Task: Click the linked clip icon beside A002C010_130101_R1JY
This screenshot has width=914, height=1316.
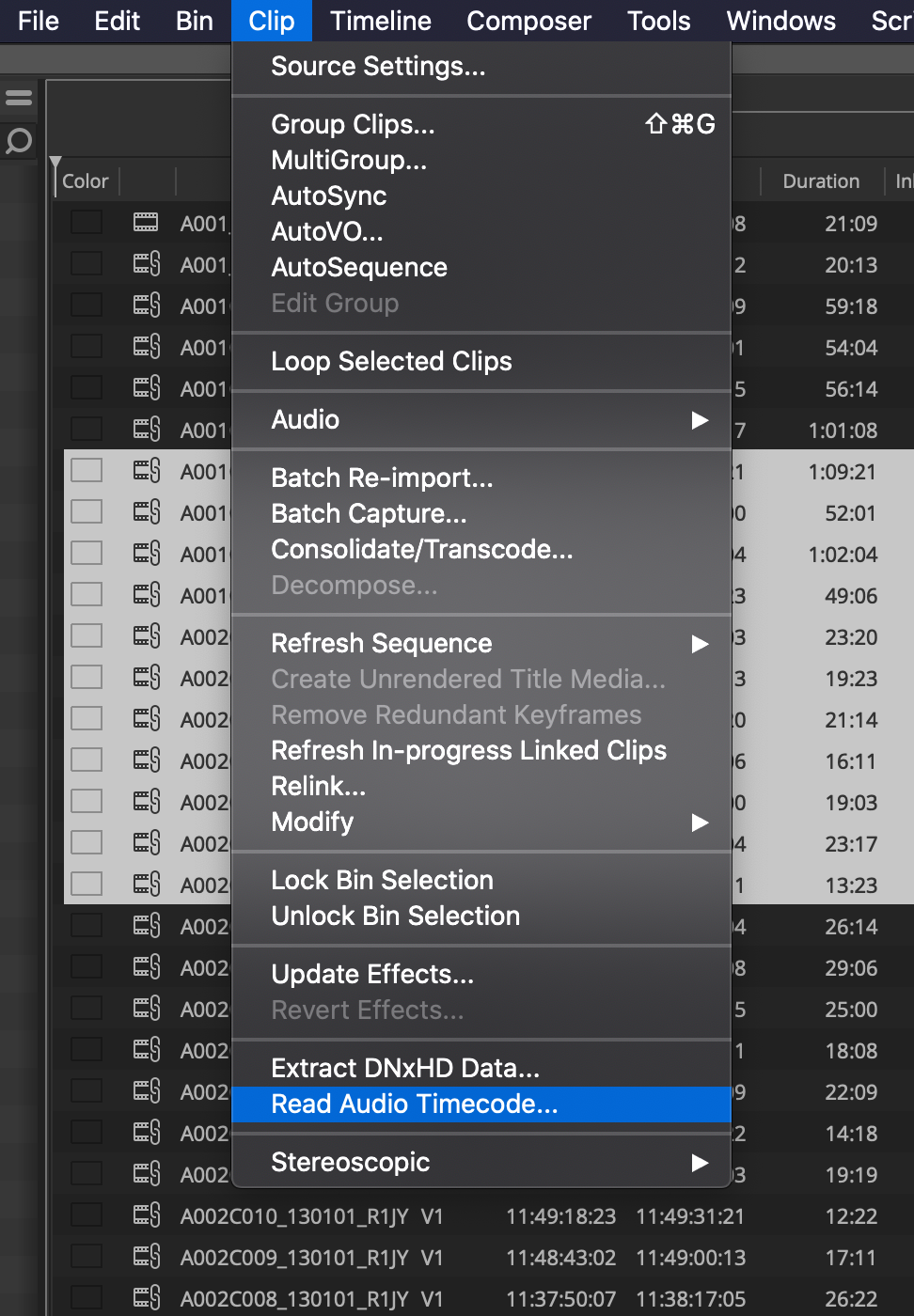Action: coord(147,1215)
